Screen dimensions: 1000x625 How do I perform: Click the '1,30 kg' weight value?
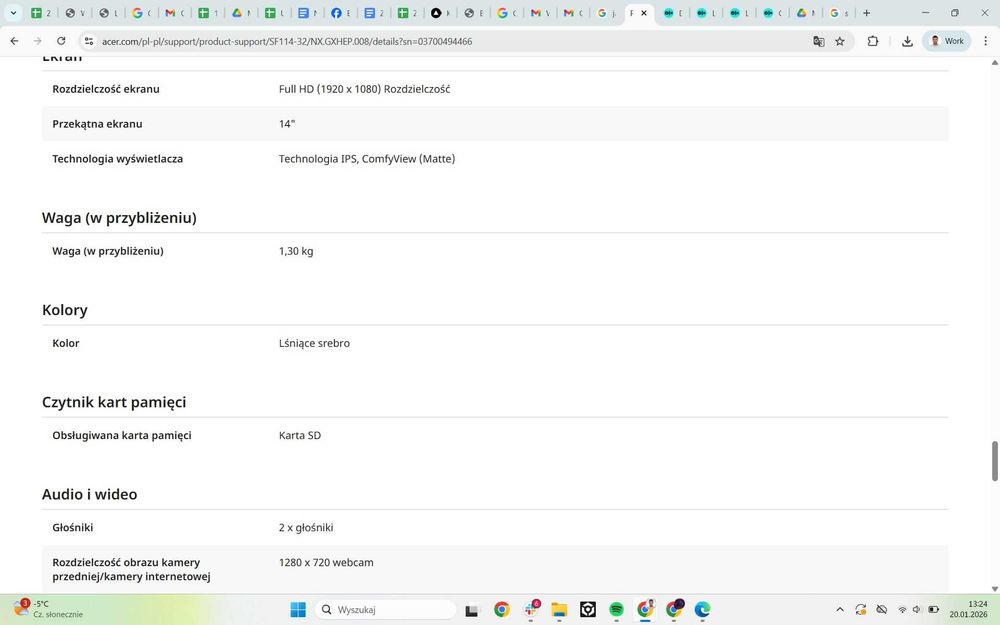[x=296, y=251]
